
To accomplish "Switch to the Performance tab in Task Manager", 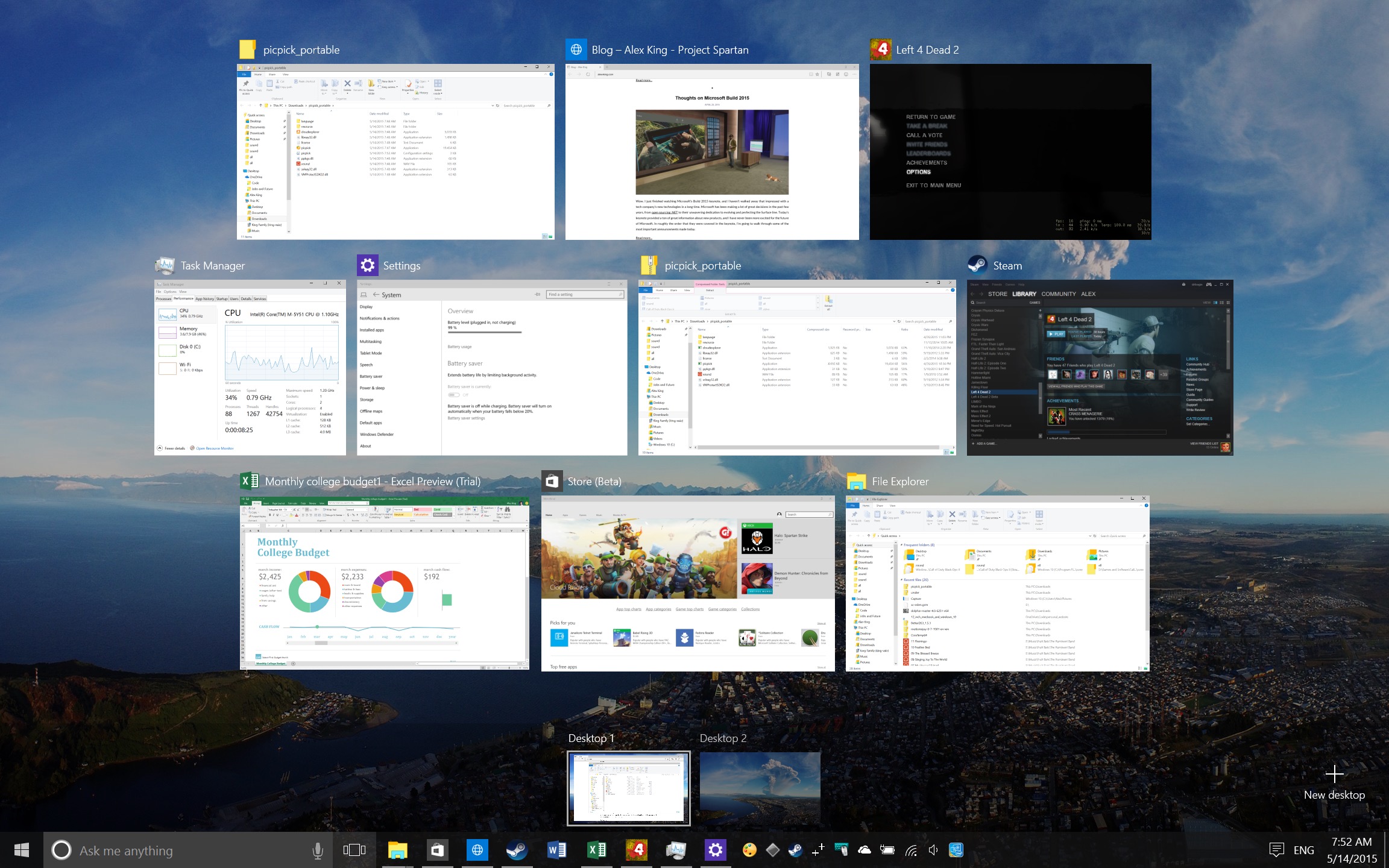I will pos(183,298).
